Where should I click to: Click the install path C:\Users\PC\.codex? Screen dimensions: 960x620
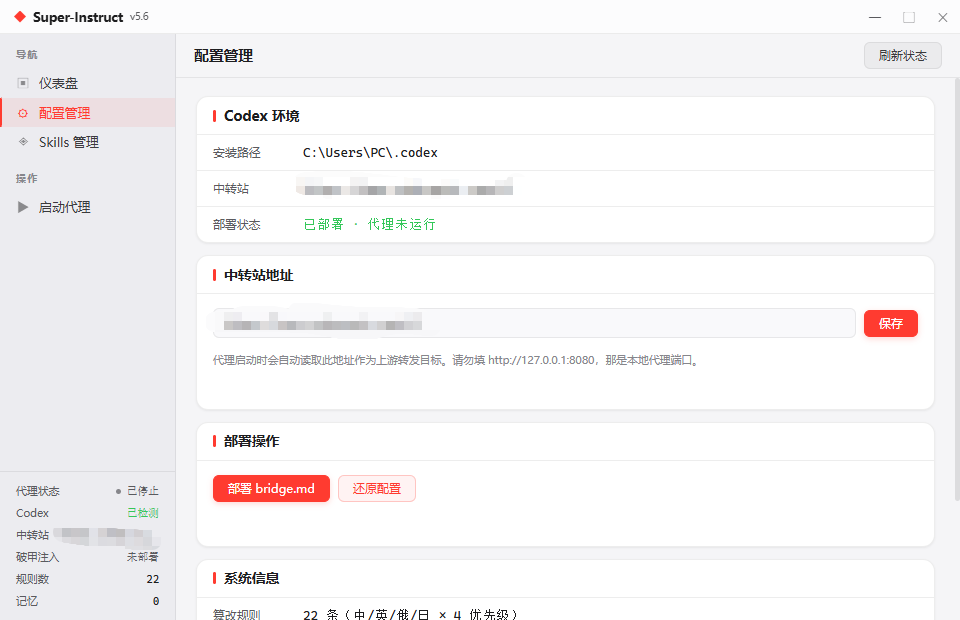pos(370,153)
